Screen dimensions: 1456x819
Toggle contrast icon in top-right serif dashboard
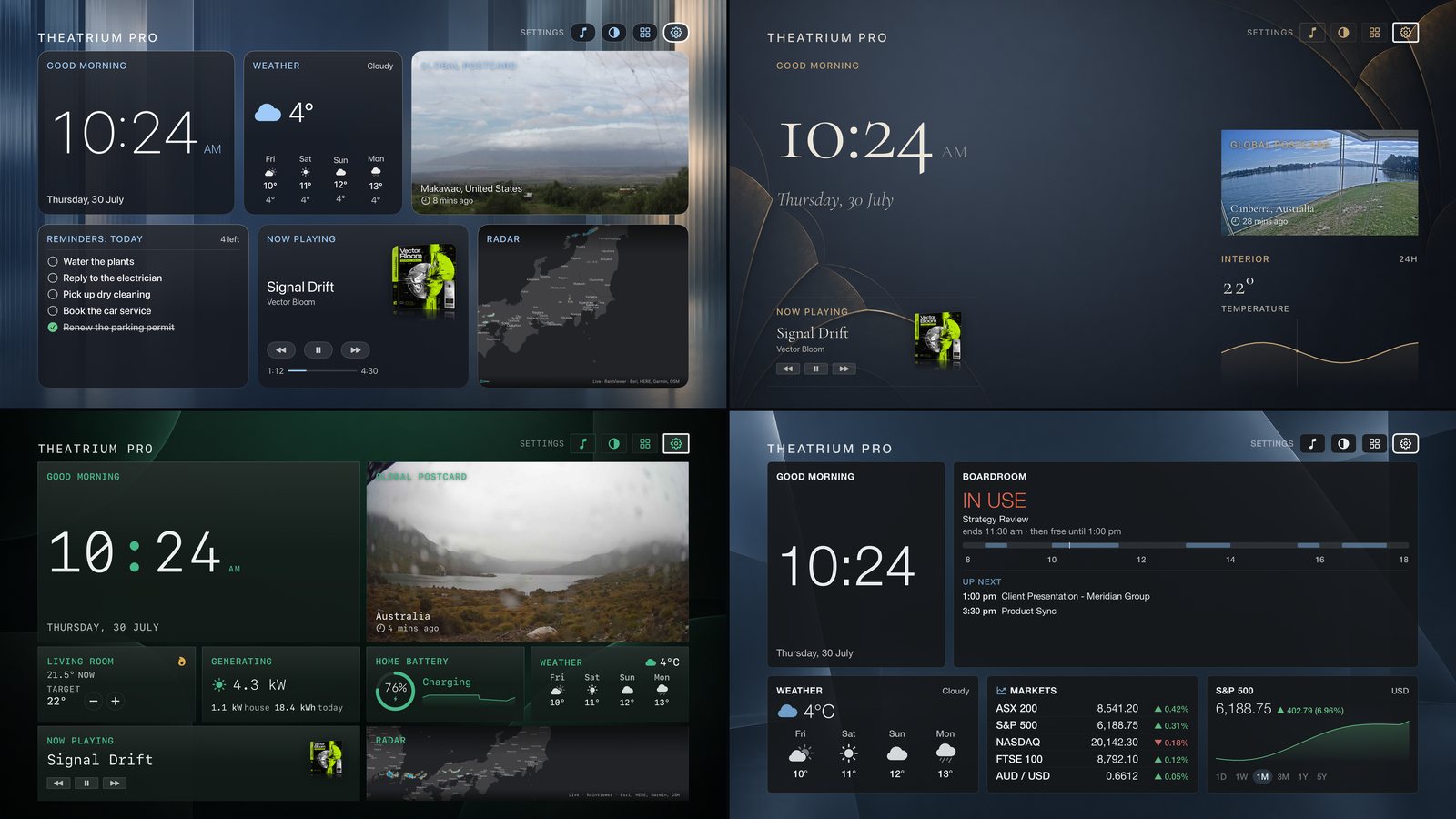1343,33
